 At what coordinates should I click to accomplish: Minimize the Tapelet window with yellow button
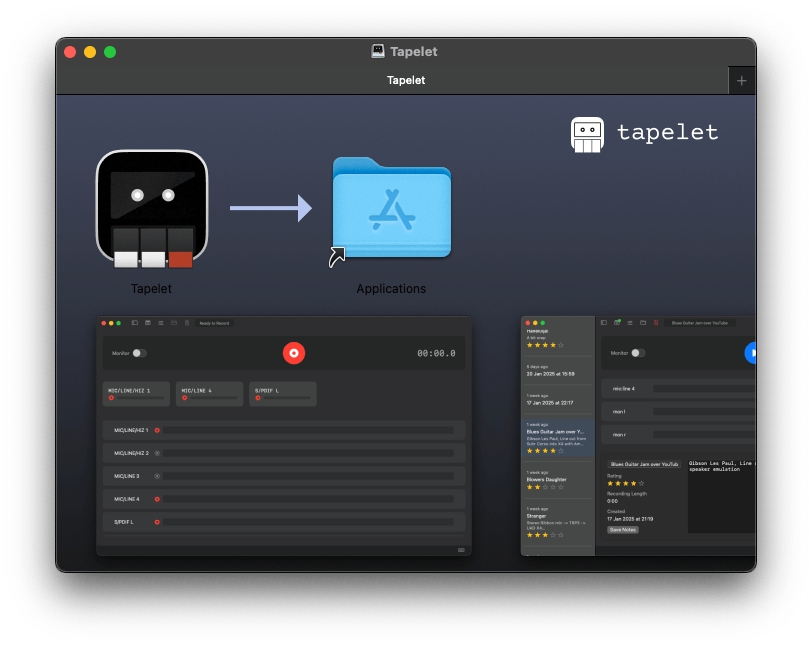tap(90, 52)
